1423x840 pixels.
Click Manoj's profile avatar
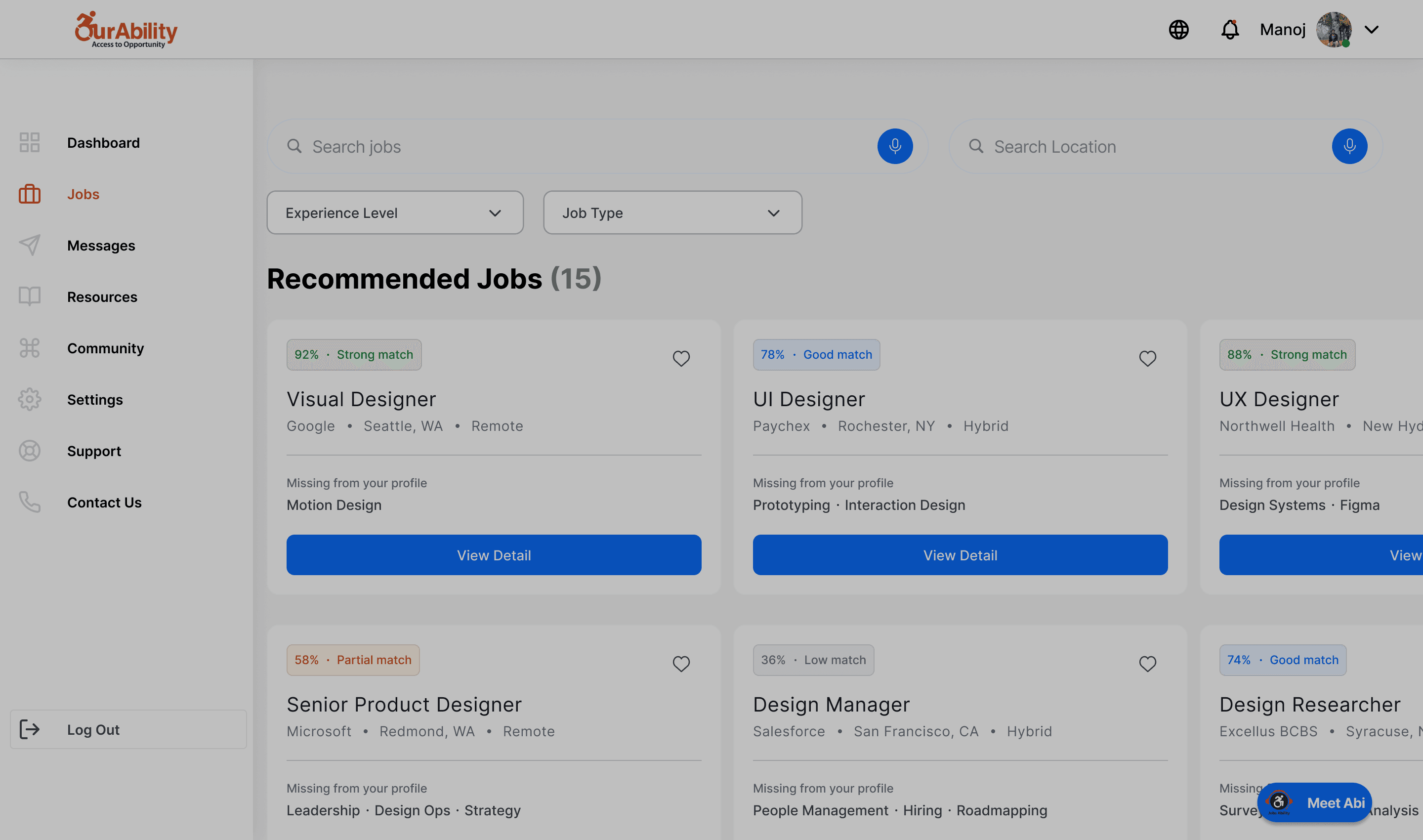1334,30
